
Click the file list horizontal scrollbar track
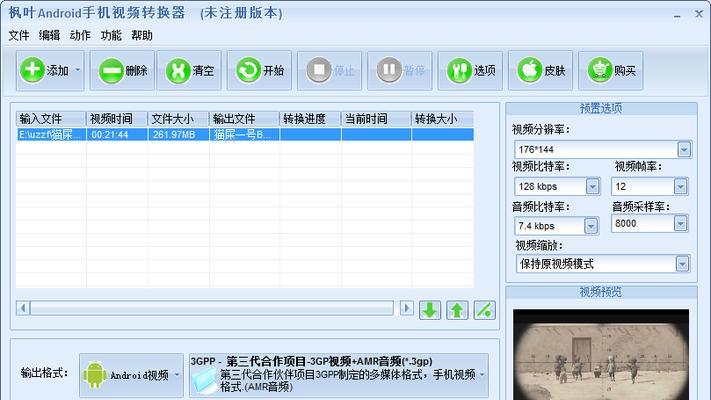coord(211,308)
